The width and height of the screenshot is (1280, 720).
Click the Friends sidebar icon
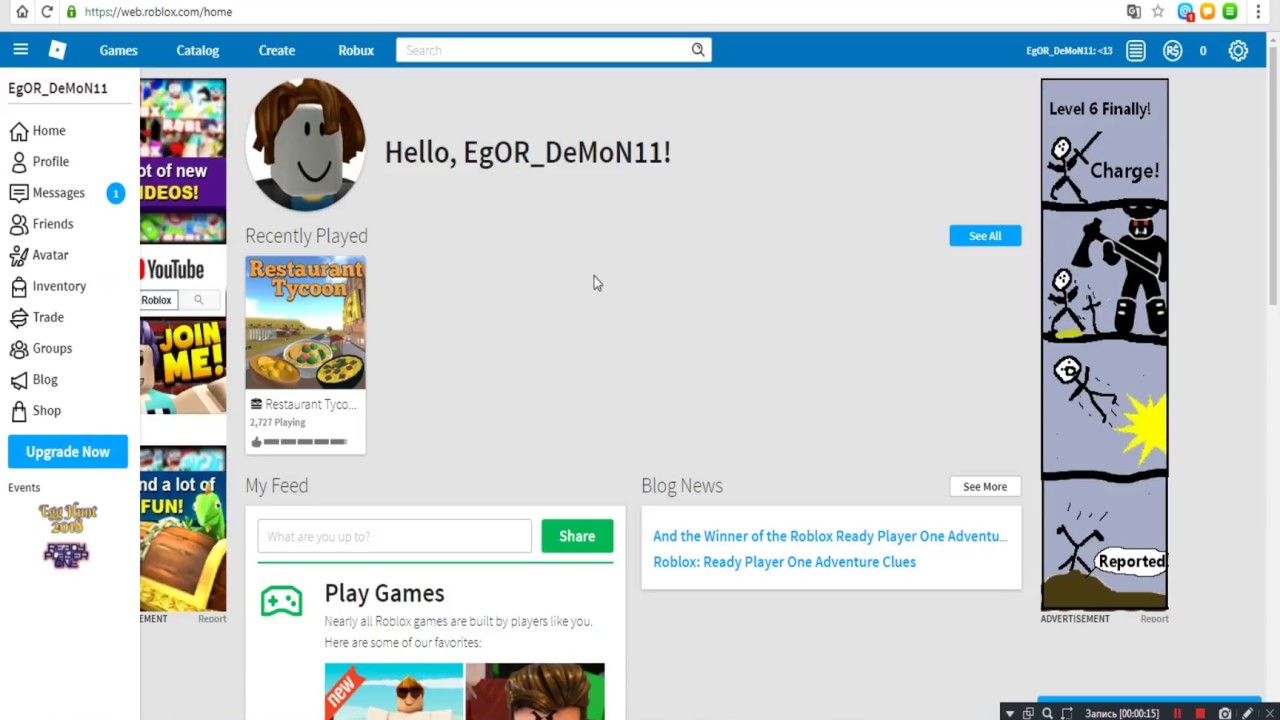point(19,224)
